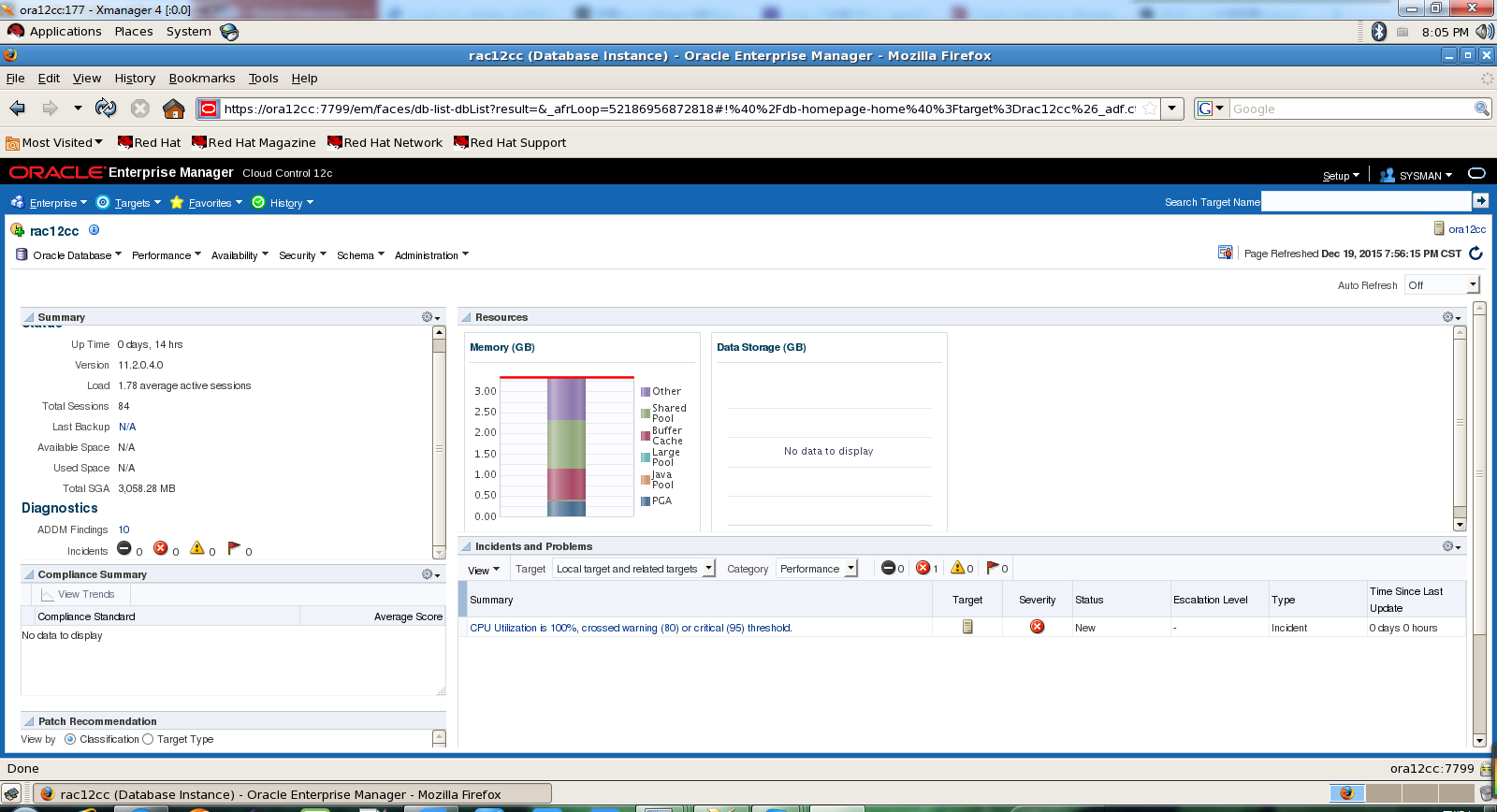
Task: Click the Summary panel scrollbar down arrow
Action: (439, 552)
